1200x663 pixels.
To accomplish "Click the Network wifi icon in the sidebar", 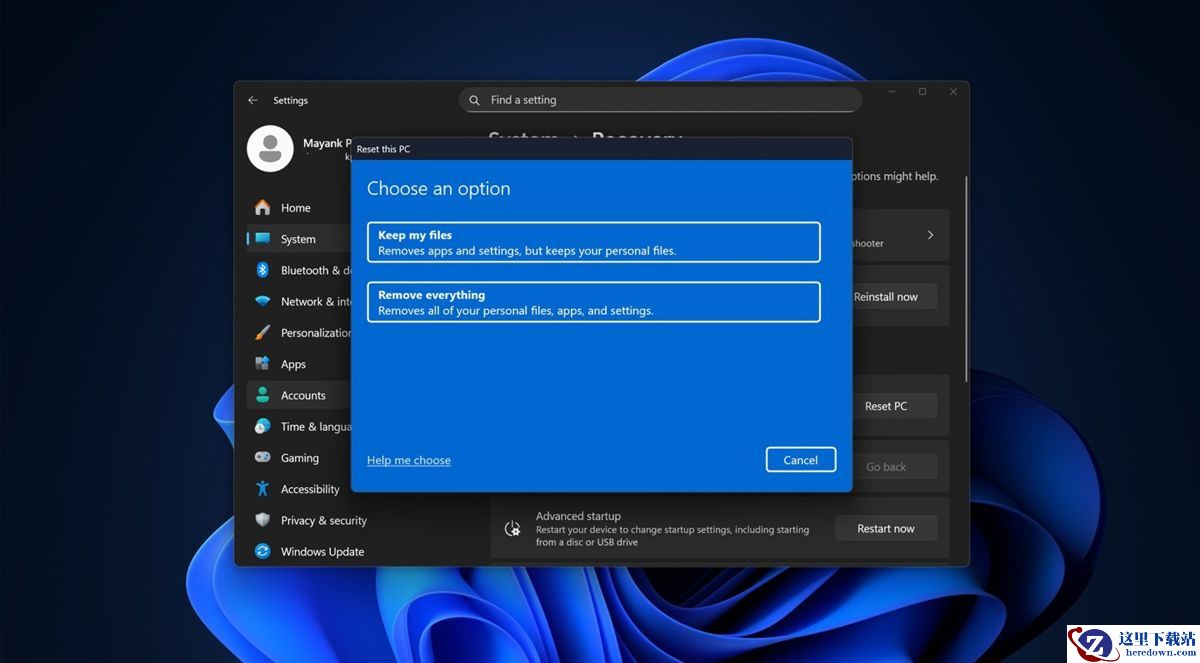I will point(262,301).
